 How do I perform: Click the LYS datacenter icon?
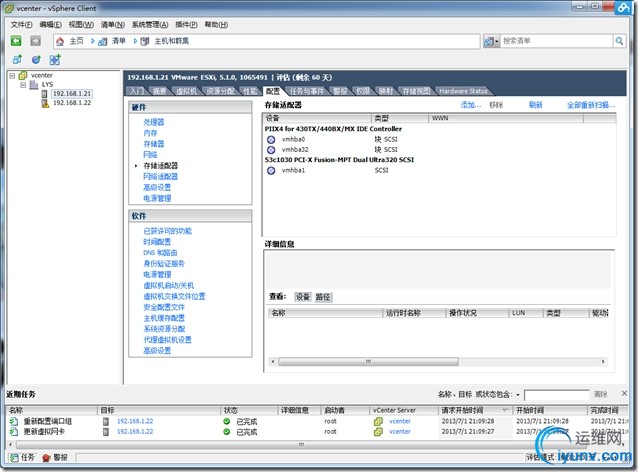pos(34,85)
